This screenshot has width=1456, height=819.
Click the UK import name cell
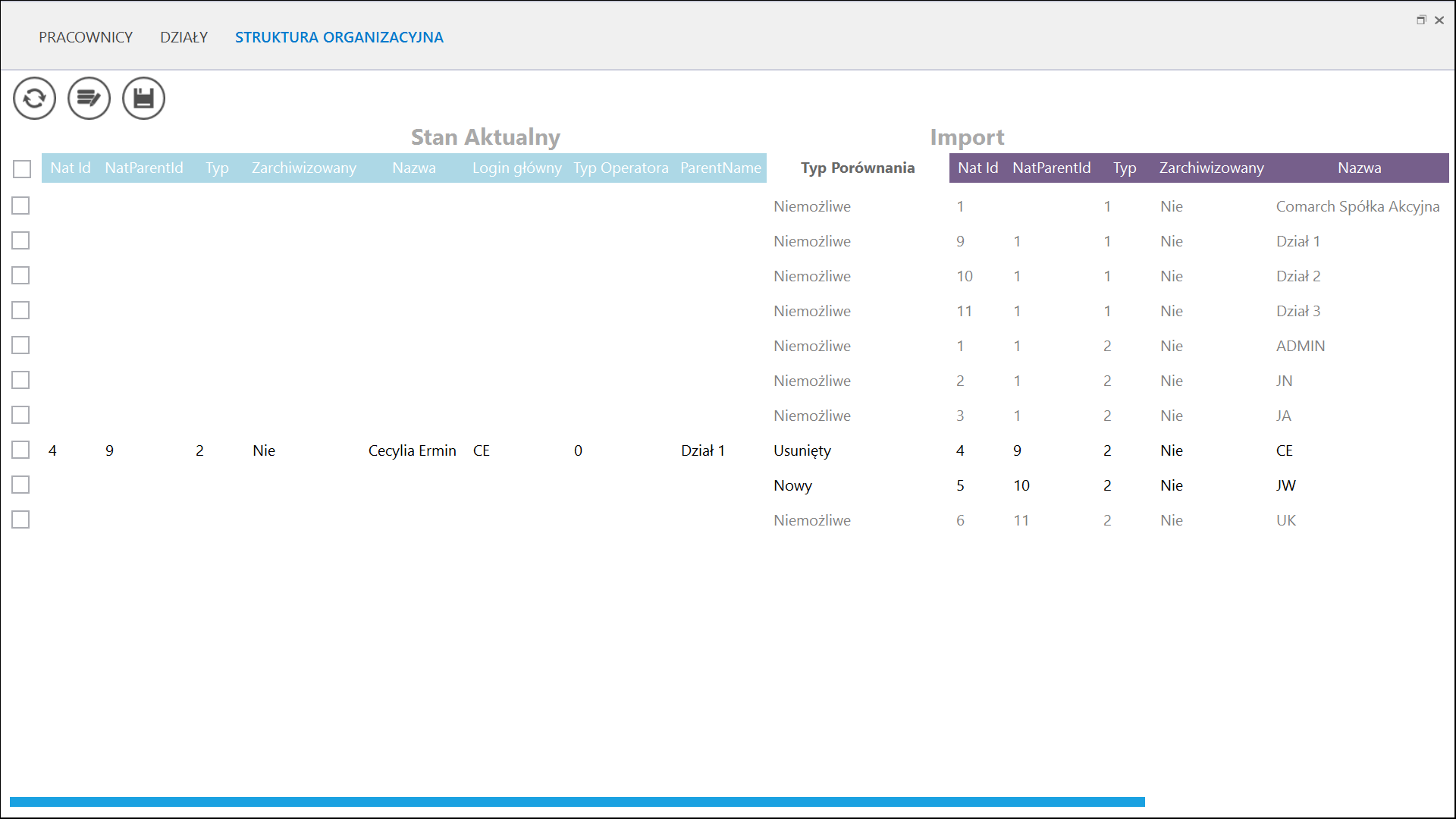[x=1286, y=520]
